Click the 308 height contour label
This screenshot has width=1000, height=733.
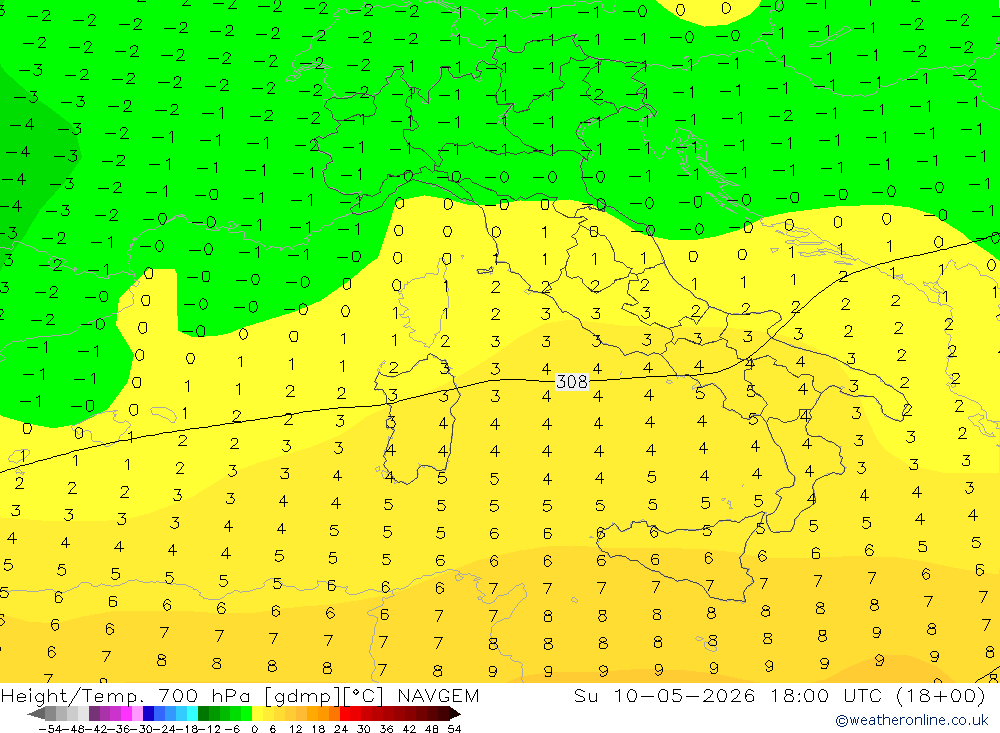coord(571,381)
